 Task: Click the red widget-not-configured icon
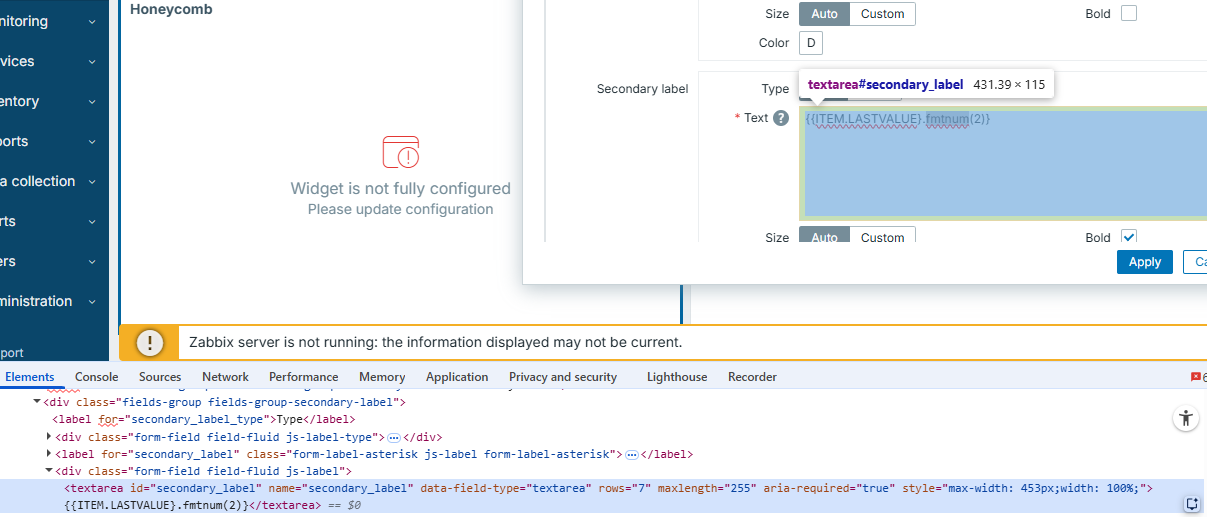click(x=401, y=153)
